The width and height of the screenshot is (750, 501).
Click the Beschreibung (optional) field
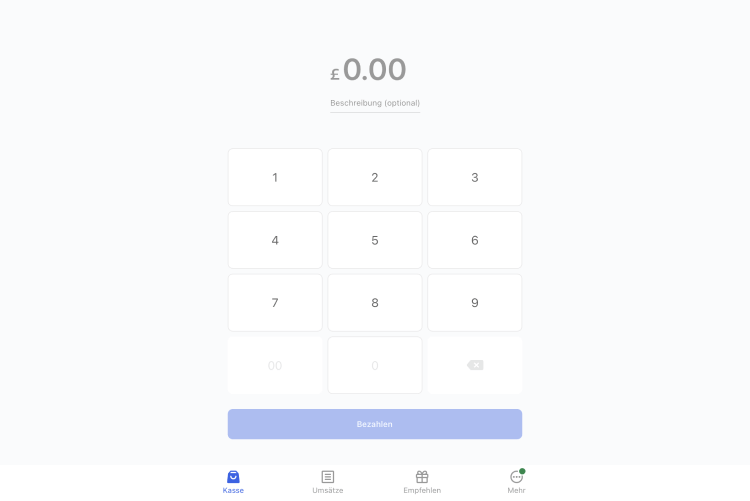tap(375, 103)
